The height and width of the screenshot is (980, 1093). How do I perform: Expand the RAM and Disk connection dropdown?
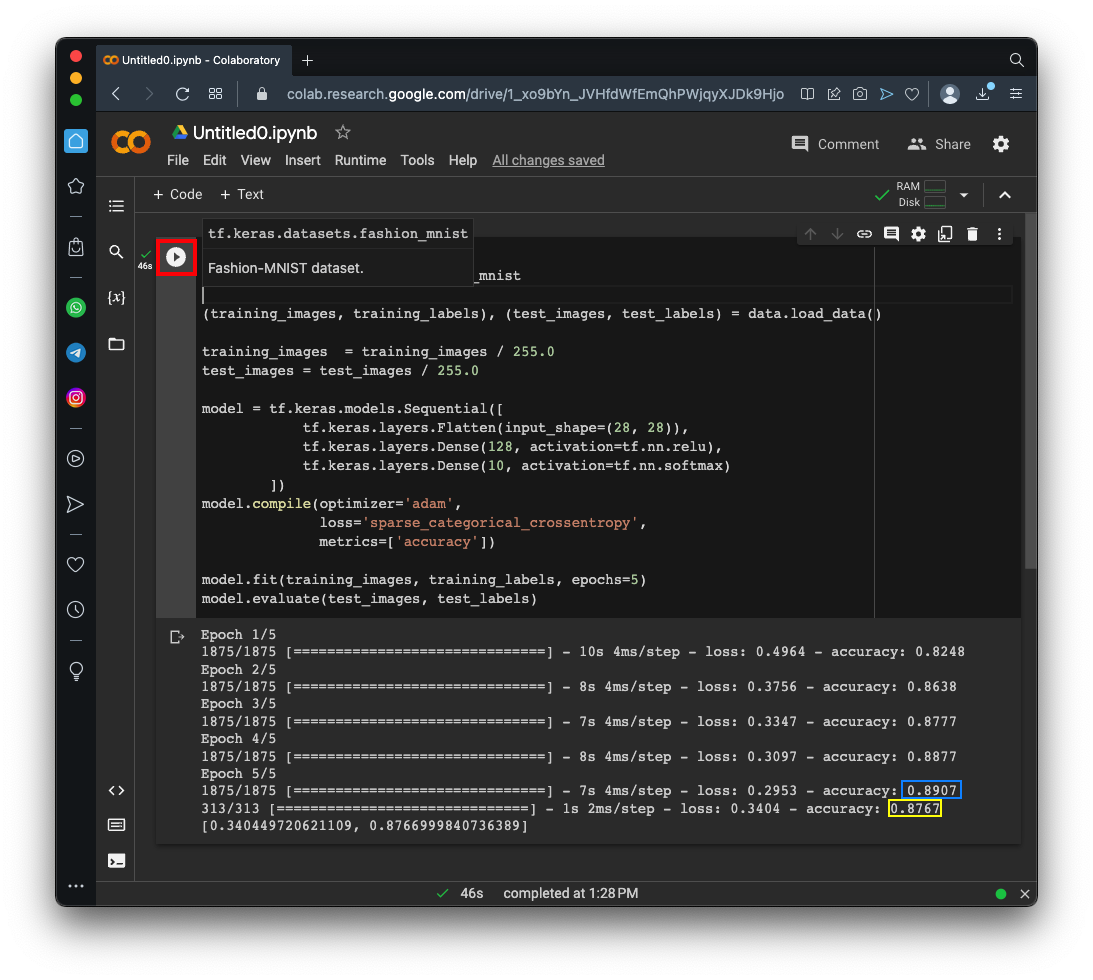[964, 195]
